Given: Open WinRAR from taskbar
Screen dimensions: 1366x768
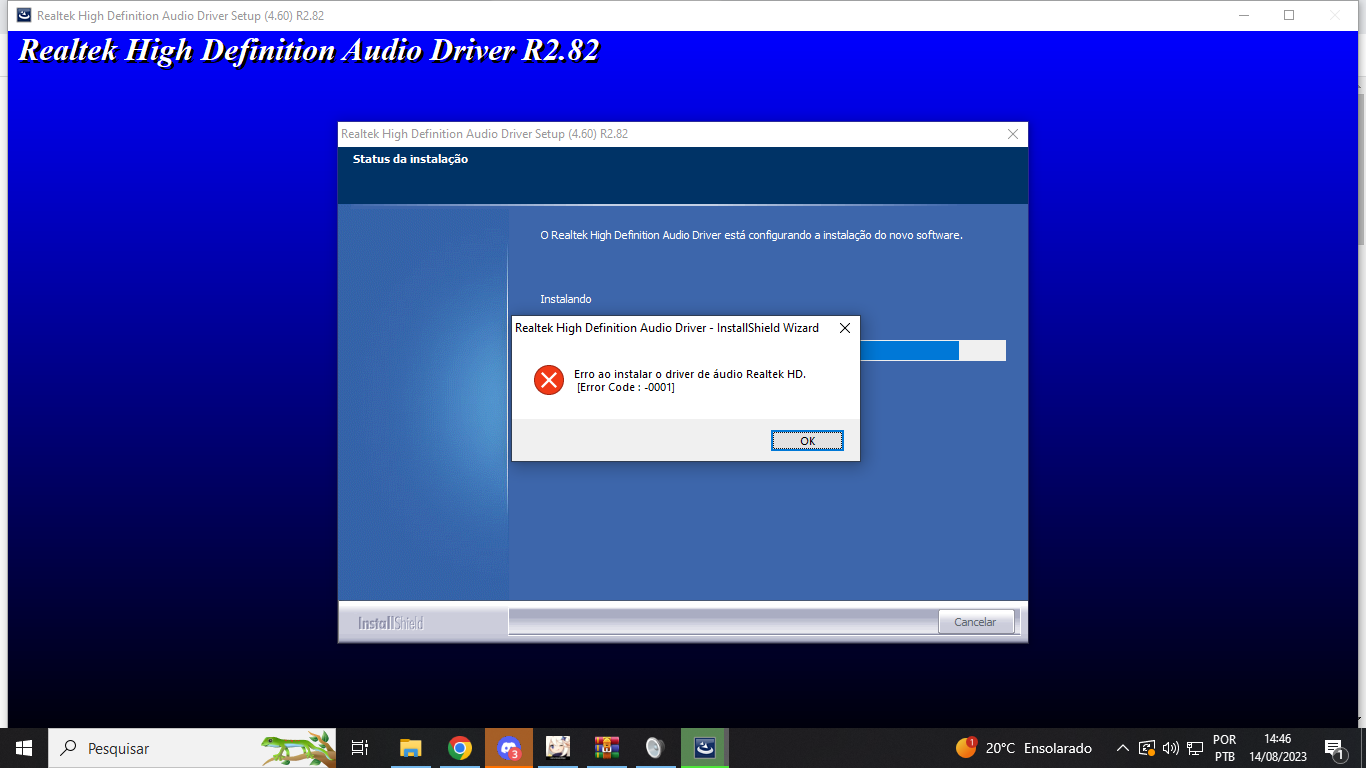Looking at the screenshot, I should 607,748.
